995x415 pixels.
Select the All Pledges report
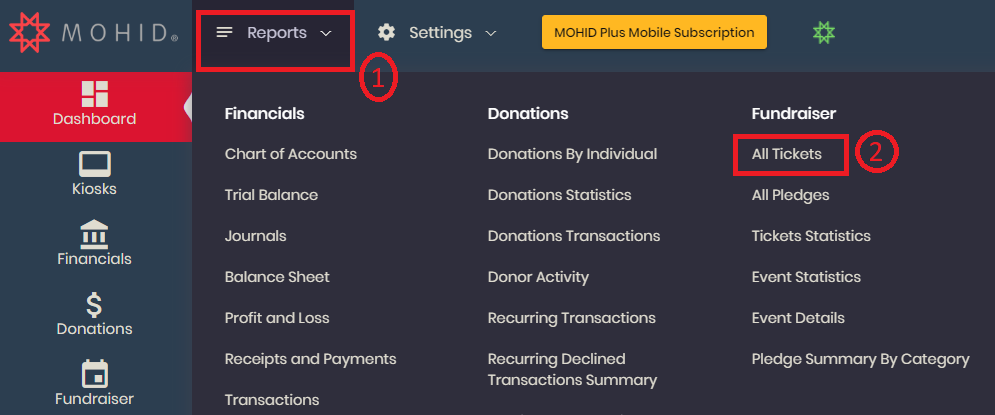(x=791, y=195)
